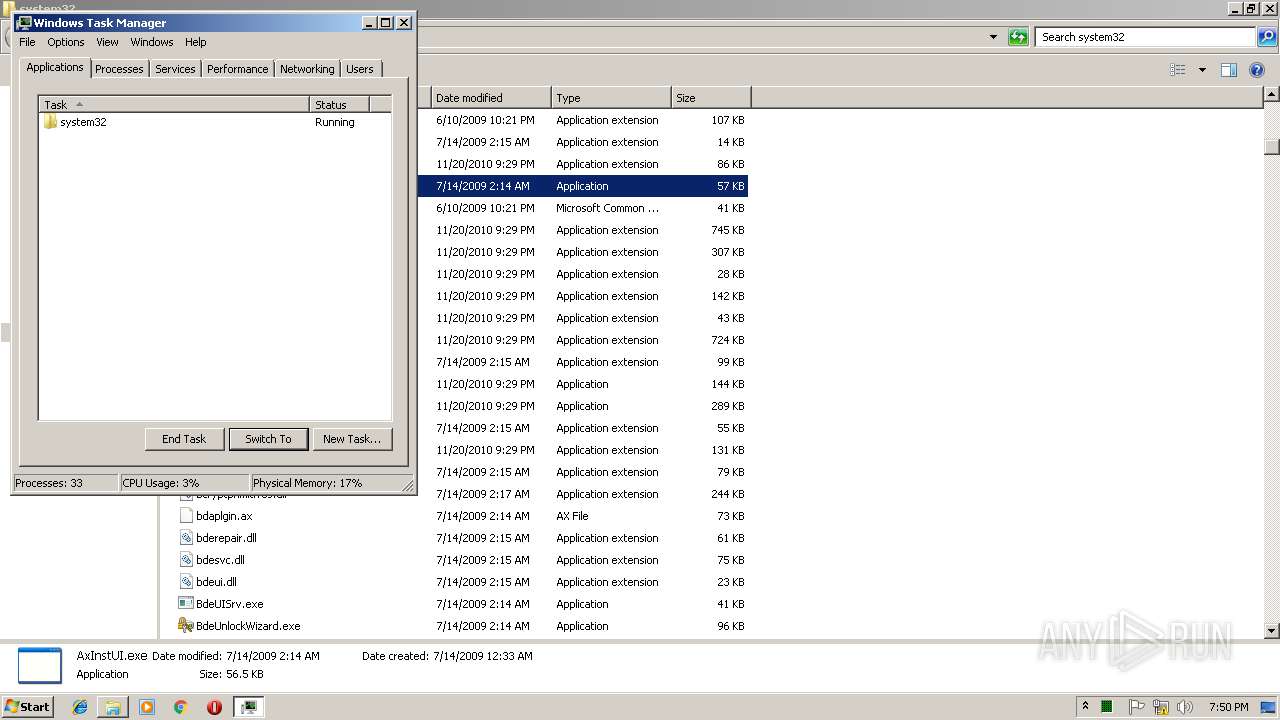Click the End Task button
The height and width of the screenshot is (720, 1280).
click(x=184, y=439)
